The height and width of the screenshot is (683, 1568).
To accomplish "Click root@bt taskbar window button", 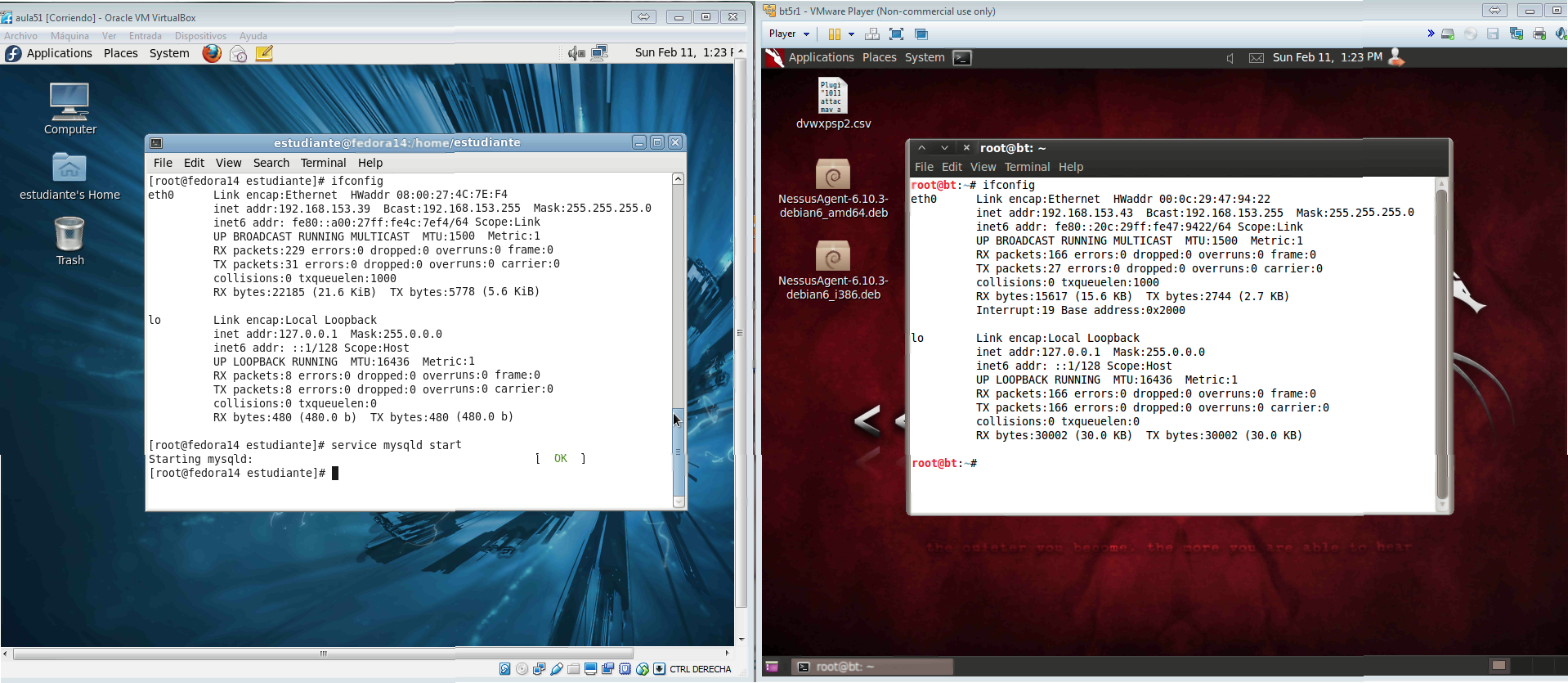I will pos(872,667).
